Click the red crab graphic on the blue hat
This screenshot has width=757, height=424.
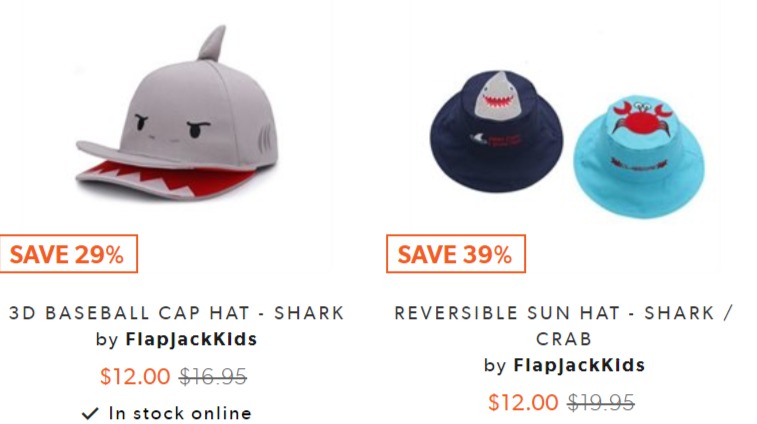tap(639, 117)
